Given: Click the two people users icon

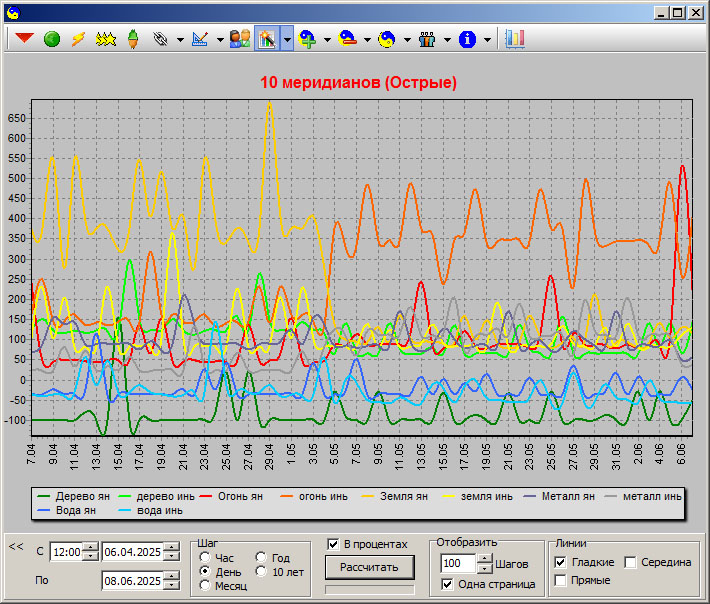Looking at the screenshot, I should coord(240,39).
